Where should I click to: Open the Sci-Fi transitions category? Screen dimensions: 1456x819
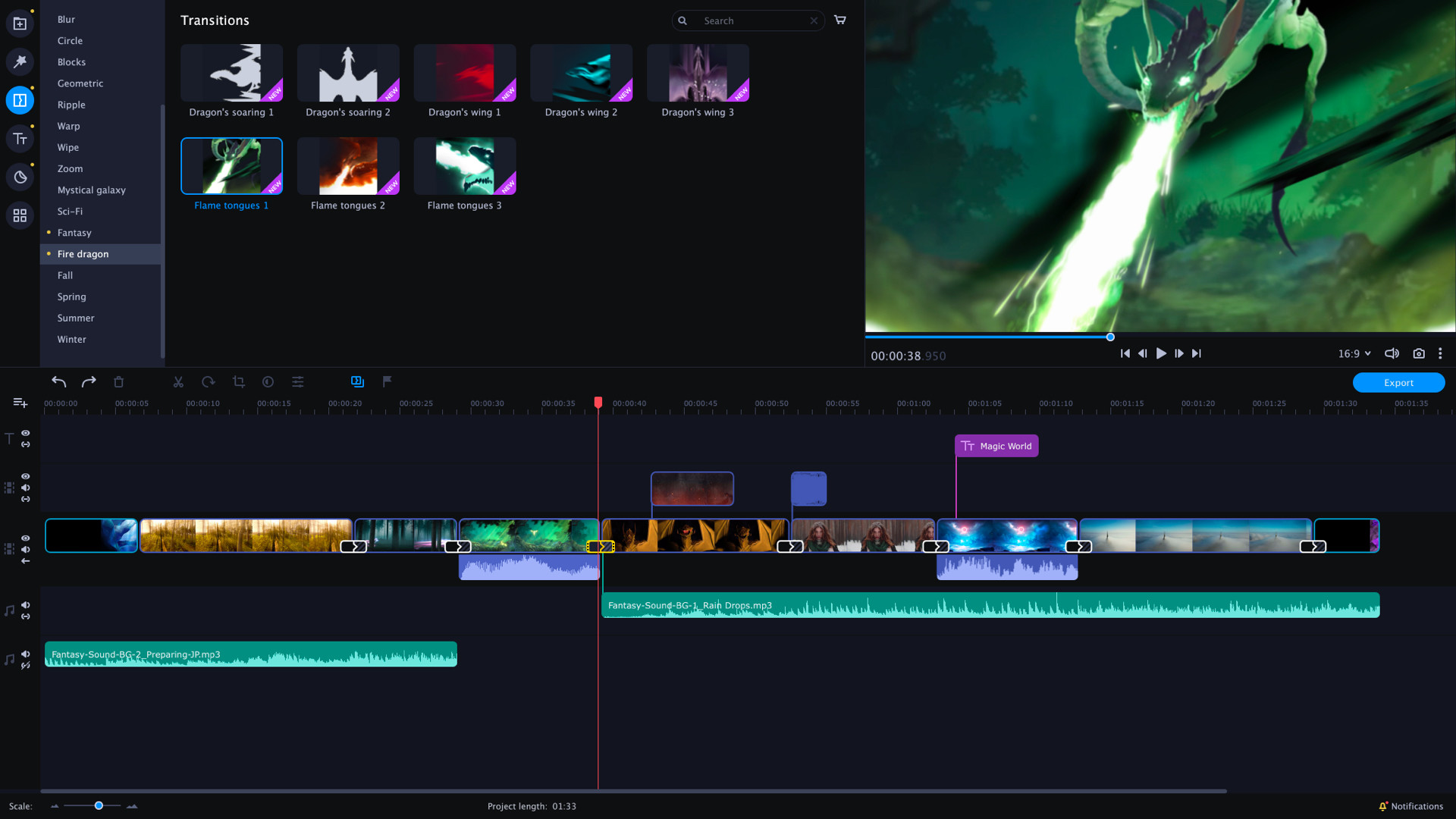[x=70, y=211]
